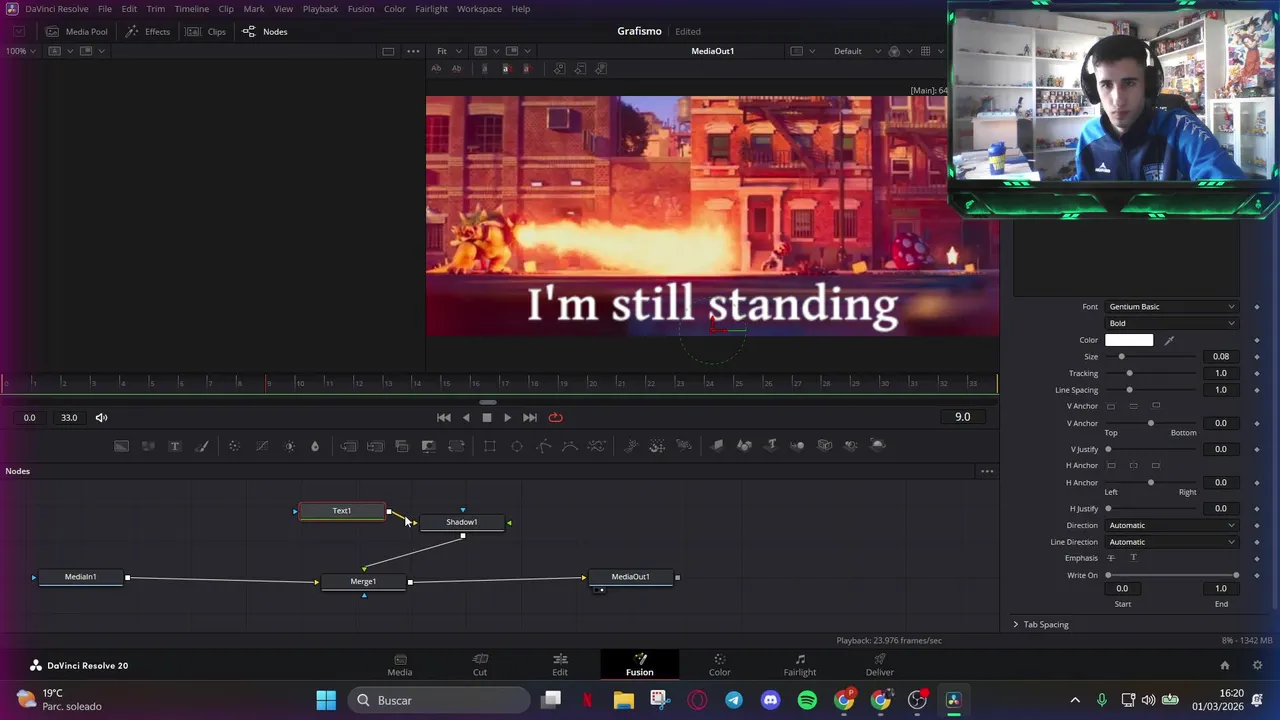Screen dimensions: 1280x720
Task: Toggle the Nodes panel
Action: (x=265, y=32)
